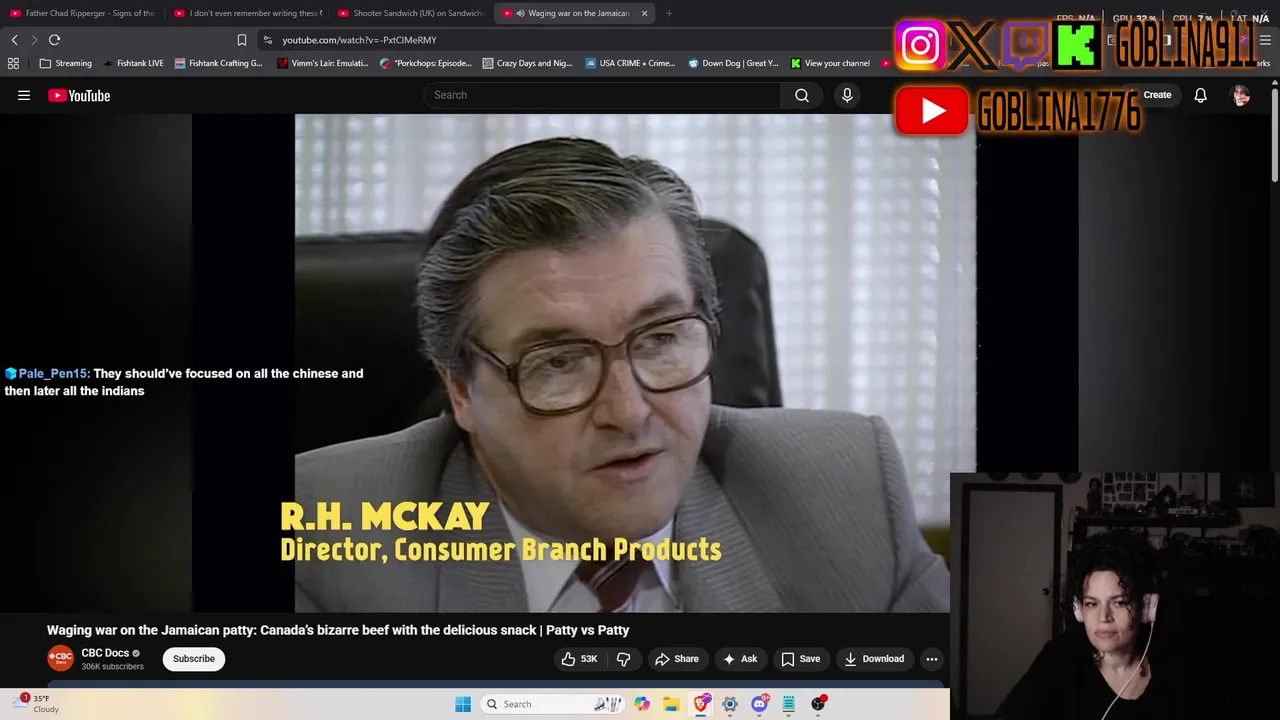The width and height of the screenshot is (1280, 720).
Task: Open the Vimm's Lair: Emulati... bookmark
Action: point(323,63)
